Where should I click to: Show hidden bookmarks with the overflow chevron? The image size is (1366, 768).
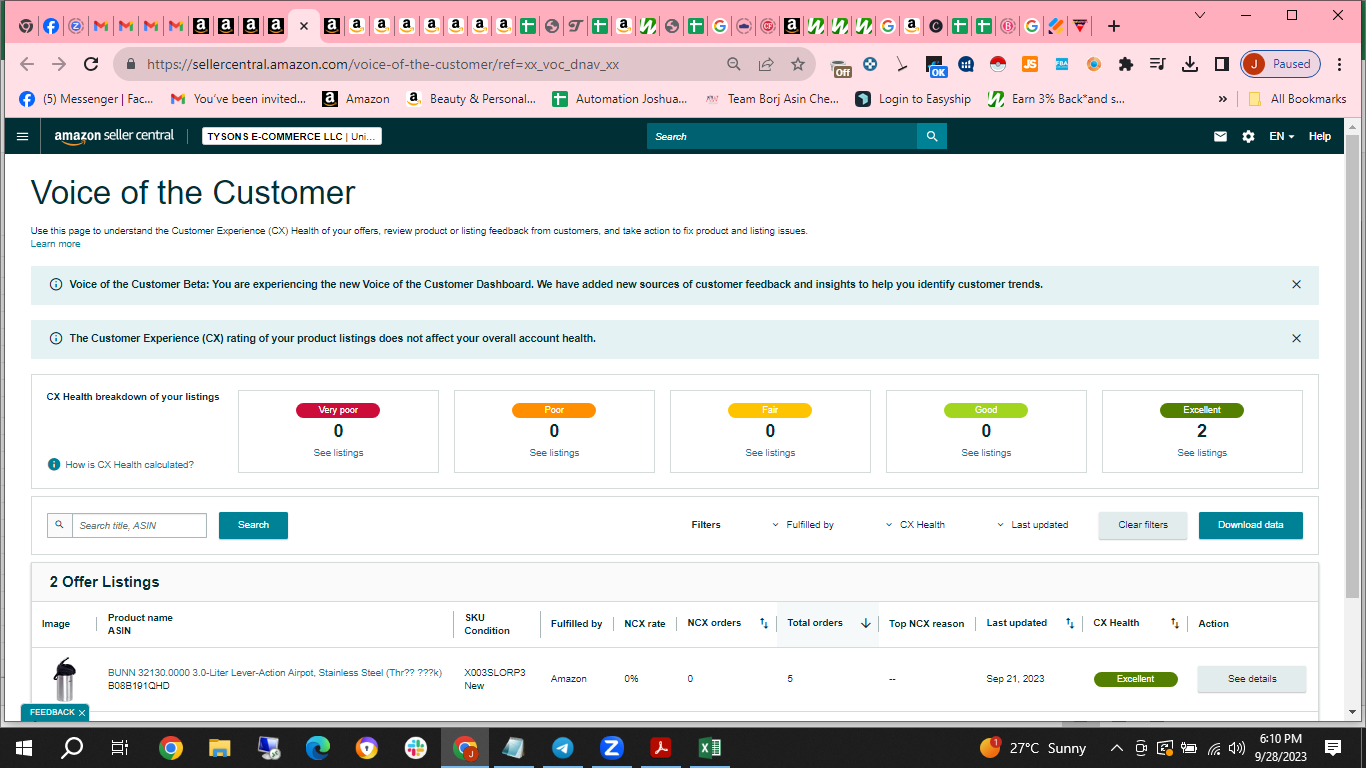(1222, 99)
